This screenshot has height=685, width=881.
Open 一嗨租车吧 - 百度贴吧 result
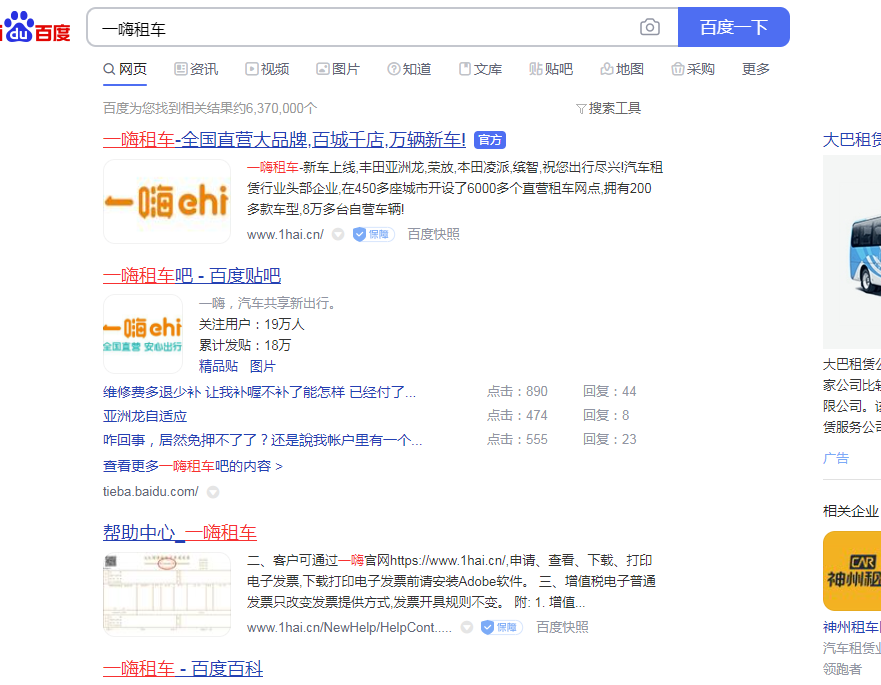192,275
